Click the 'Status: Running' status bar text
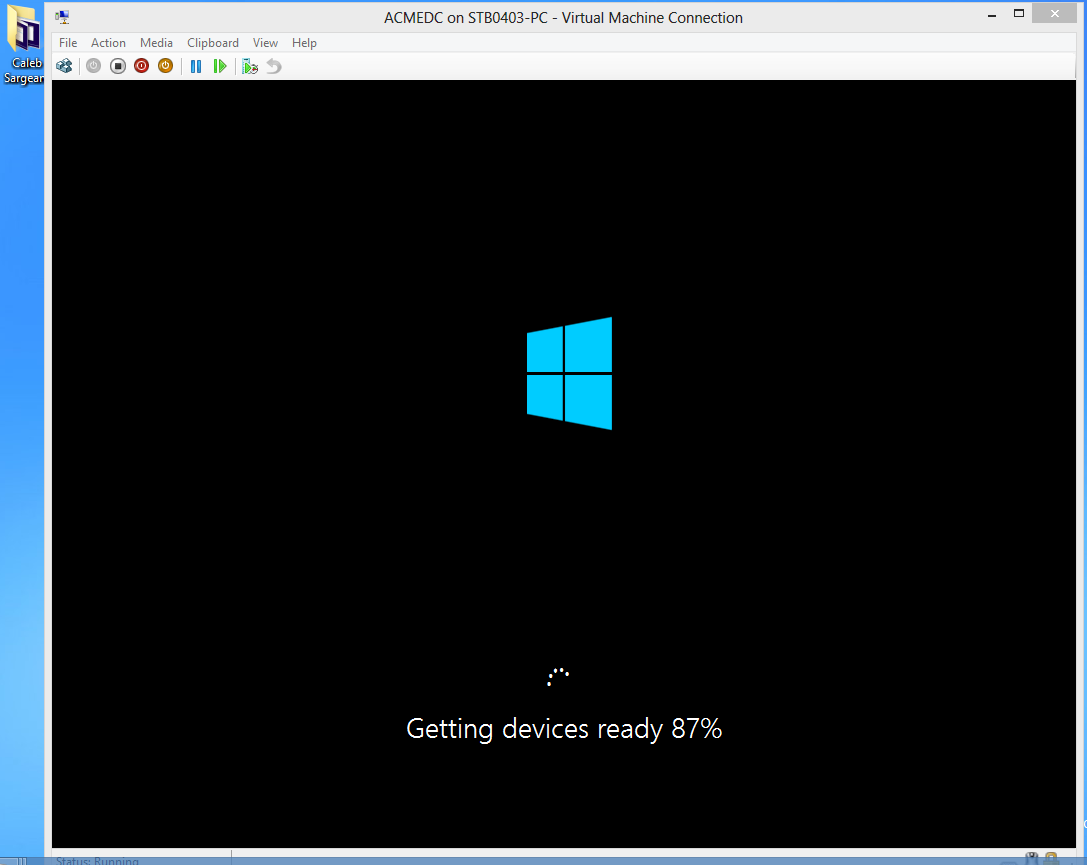The height and width of the screenshot is (865, 1087). coord(97,860)
